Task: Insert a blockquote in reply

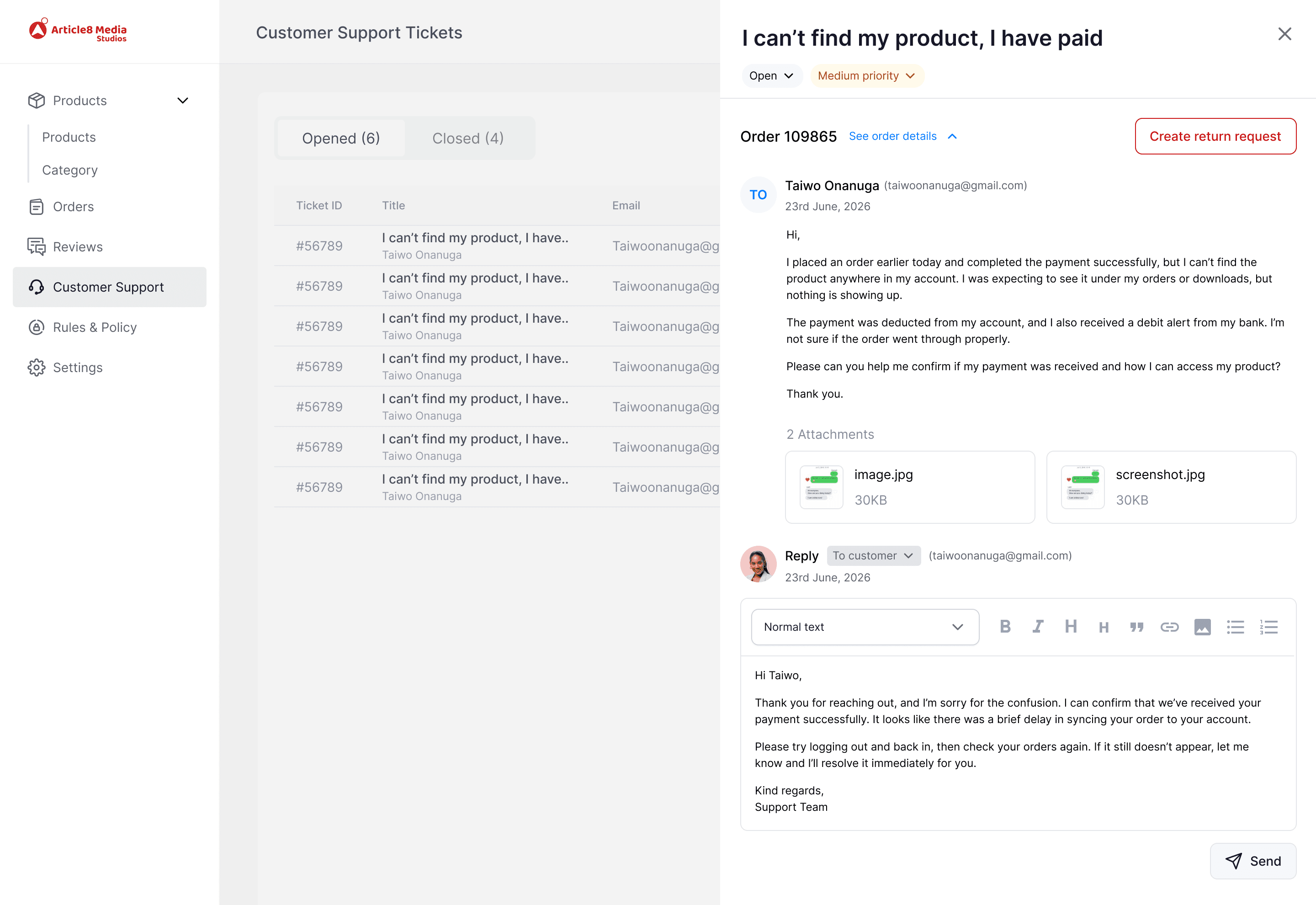Action: pos(1136,627)
